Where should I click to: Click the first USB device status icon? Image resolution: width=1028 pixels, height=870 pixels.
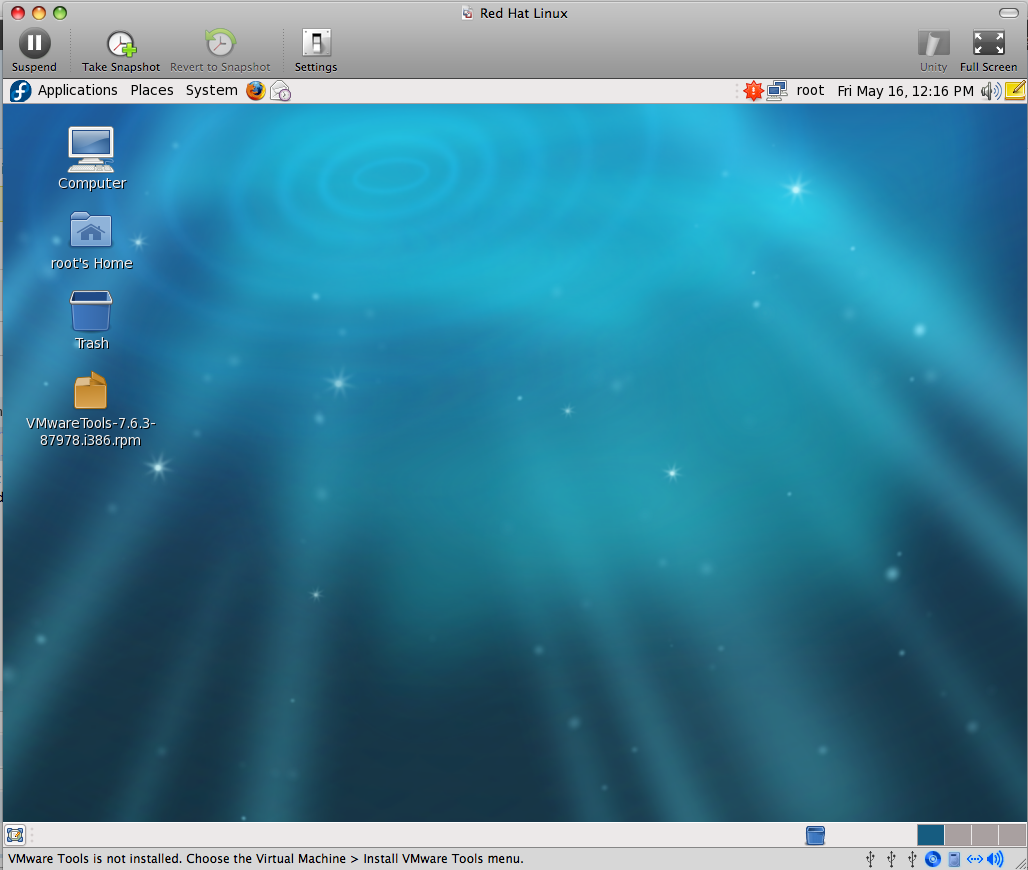[x=871, y=859]
